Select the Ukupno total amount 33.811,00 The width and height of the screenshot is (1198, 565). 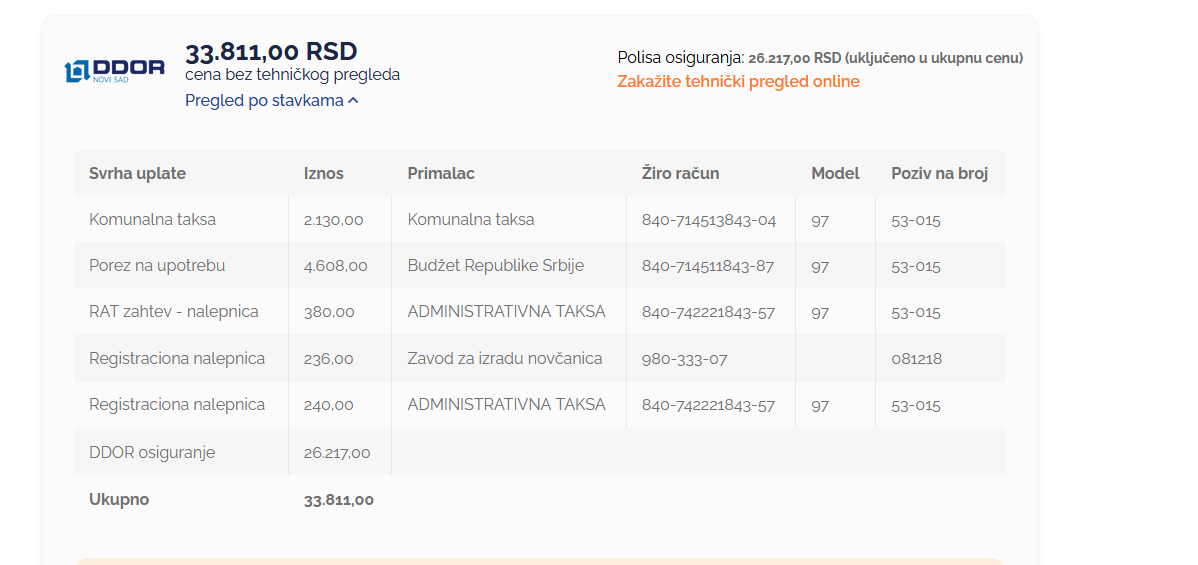tap(339, 500)
